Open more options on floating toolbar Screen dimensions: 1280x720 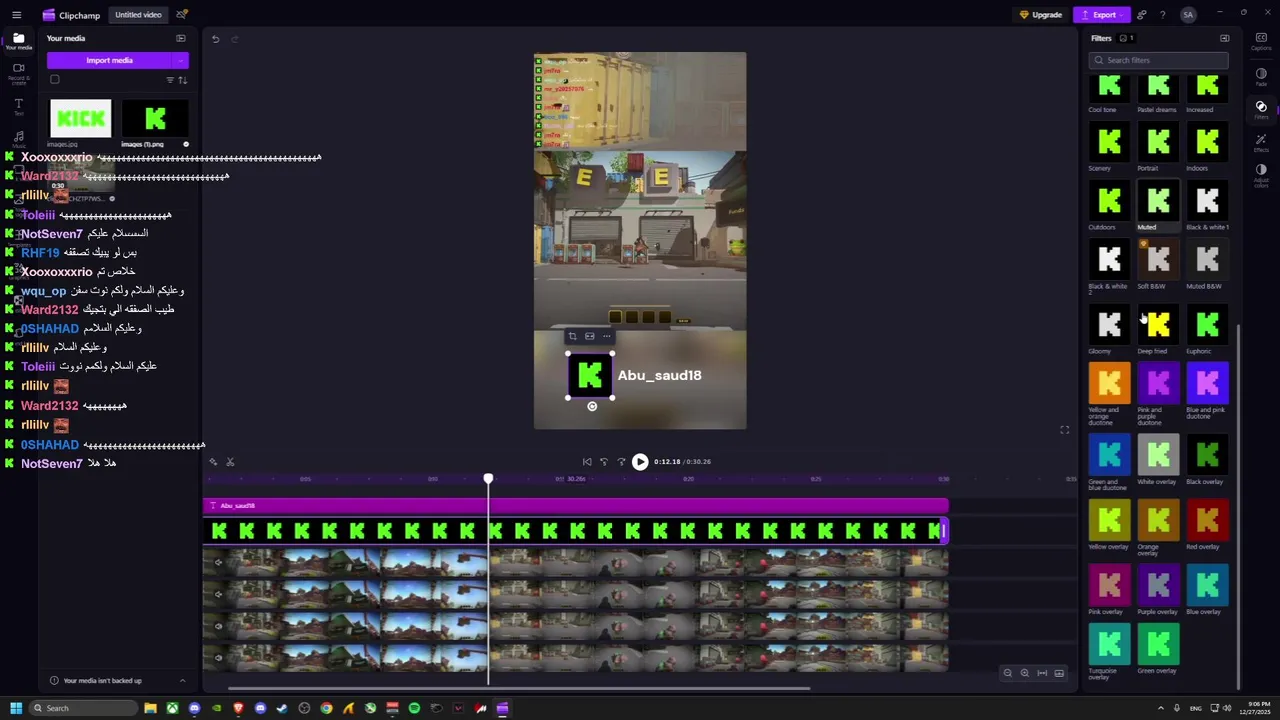pyautogui.click(x=606, y=336)
